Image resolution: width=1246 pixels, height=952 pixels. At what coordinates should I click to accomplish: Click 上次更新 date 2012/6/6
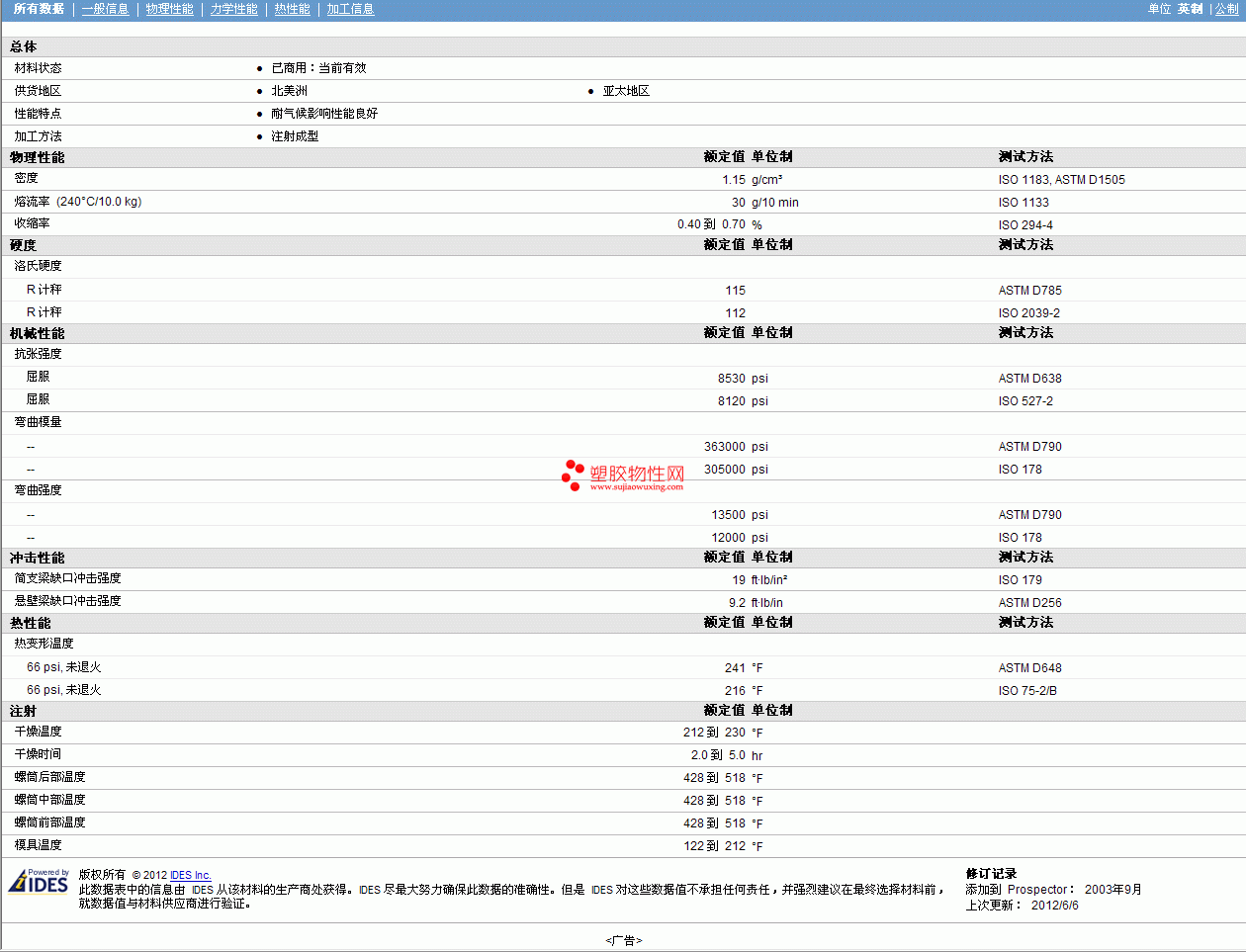[1054, 906]
